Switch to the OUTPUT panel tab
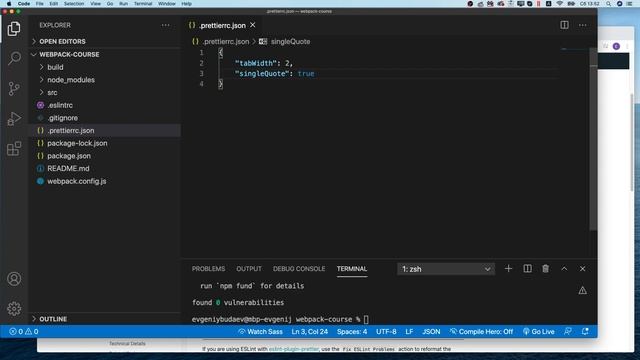This screenshot has width=640, height=360. coord(249,269)
